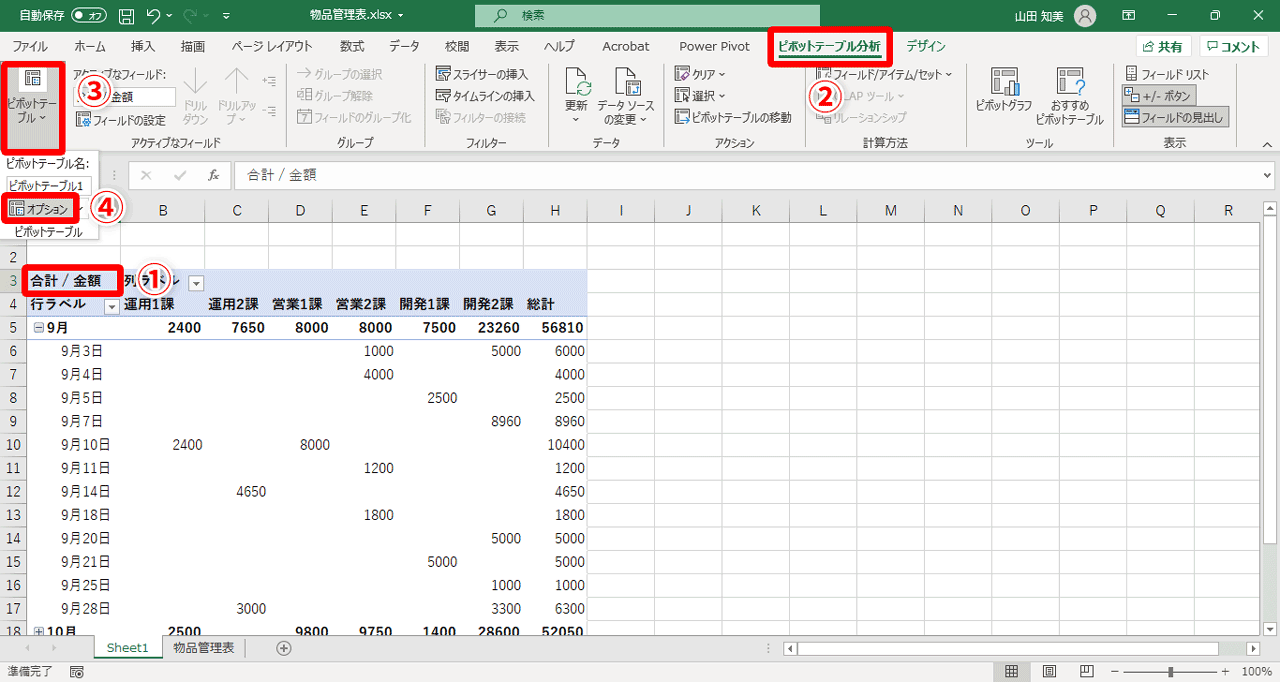Open the ファイル tab
Viewport: 1280px width, 682px height.
[x=30, y=46]
